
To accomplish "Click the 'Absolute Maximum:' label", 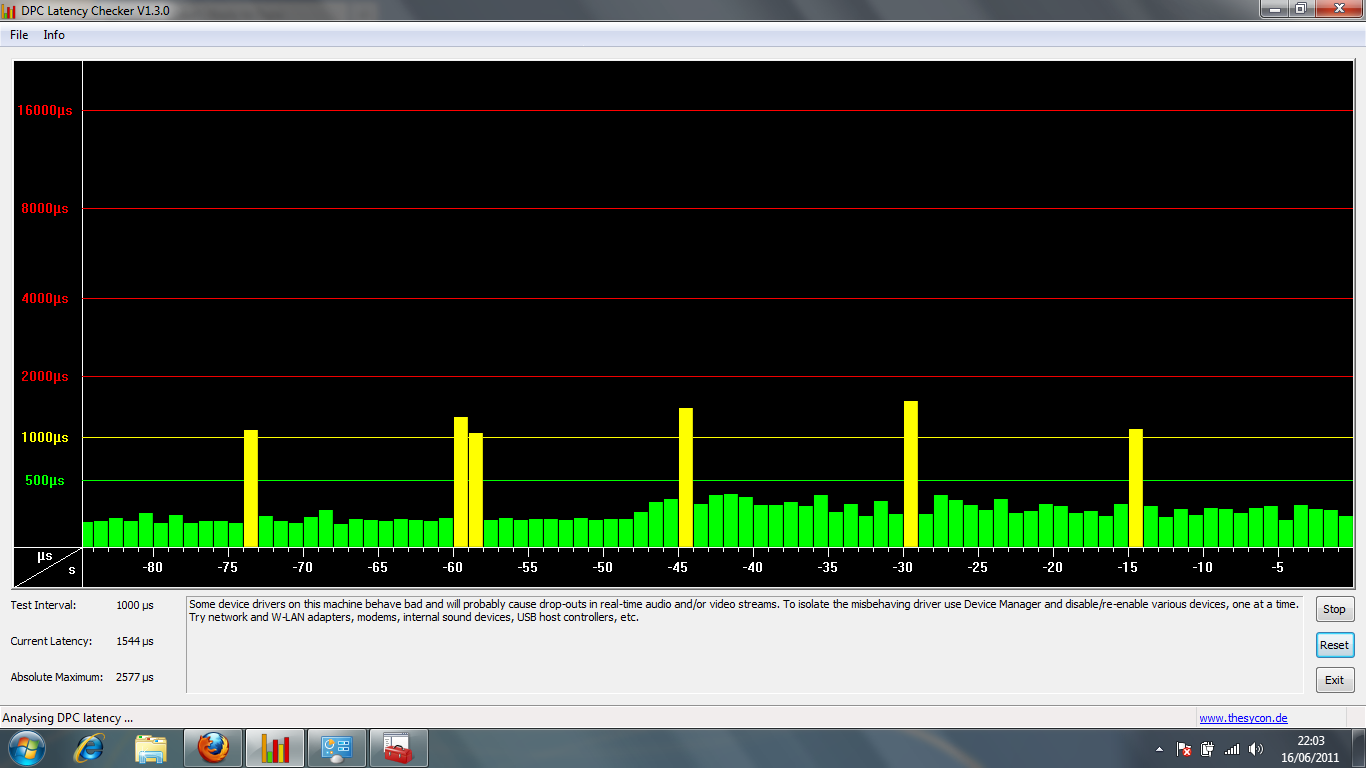I will pyautogui.click(x=57, y=677).
